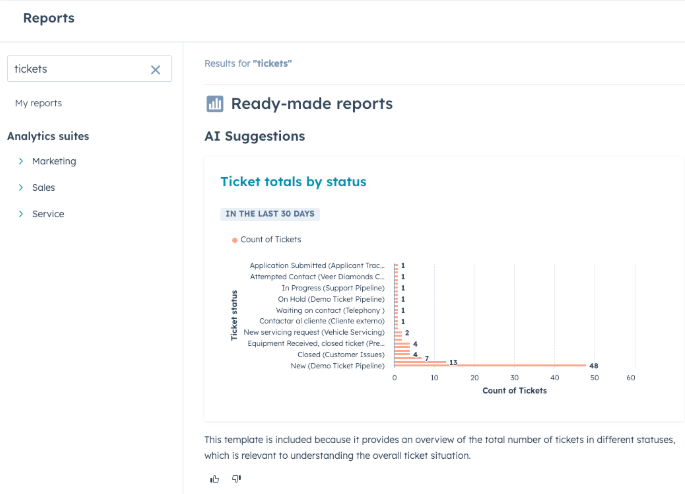Image resolution: width=685 pixels, height=494 pixels.
Task: Expand the Sales chevron
Action: (x=21, y=187)
